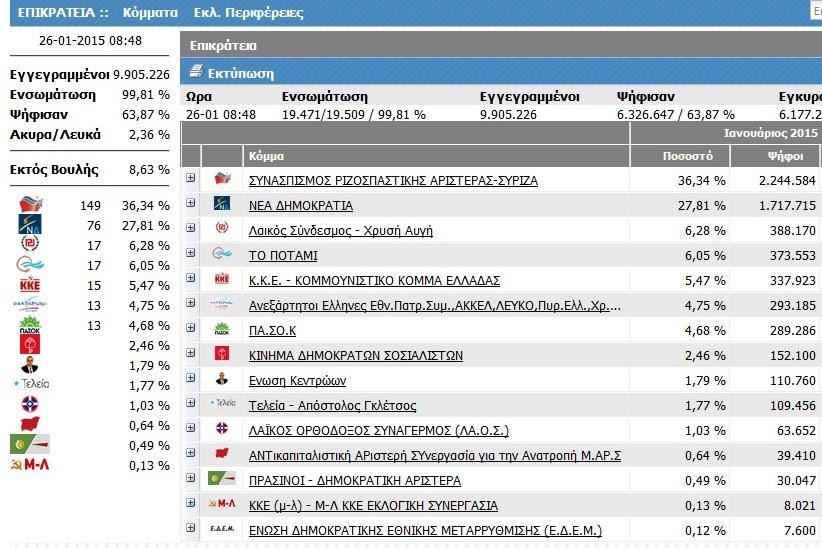Click the ΣΥΡΙΖΑ logo in left summary (149 seats)
Viewport: 822px width, 548px height.
pos(31,203)
